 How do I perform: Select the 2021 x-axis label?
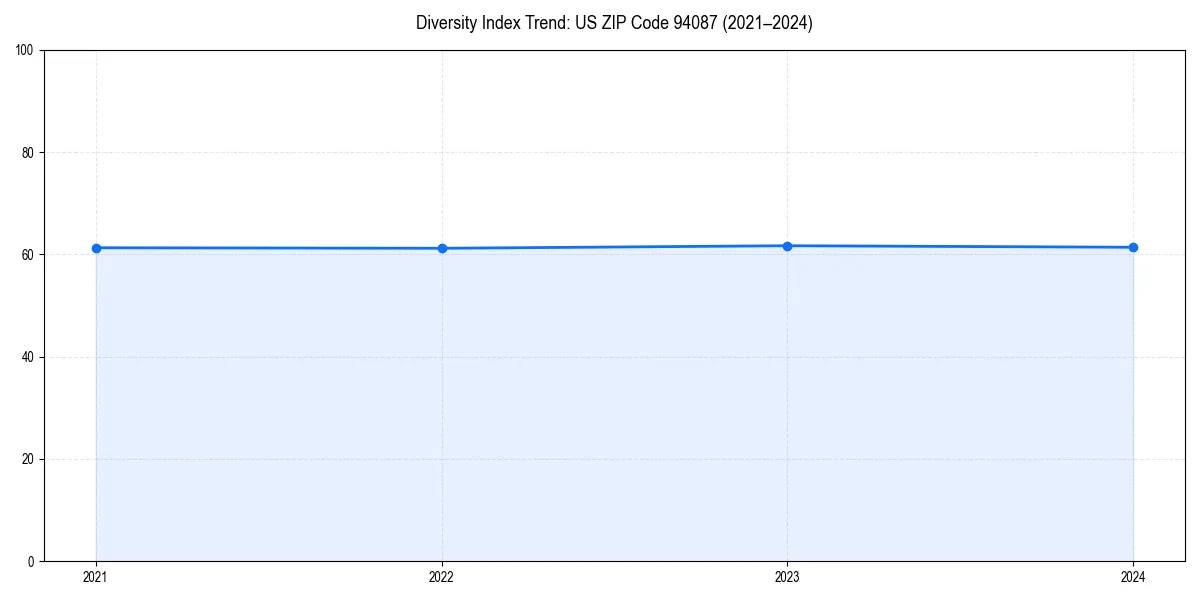(x=96, y=576)
